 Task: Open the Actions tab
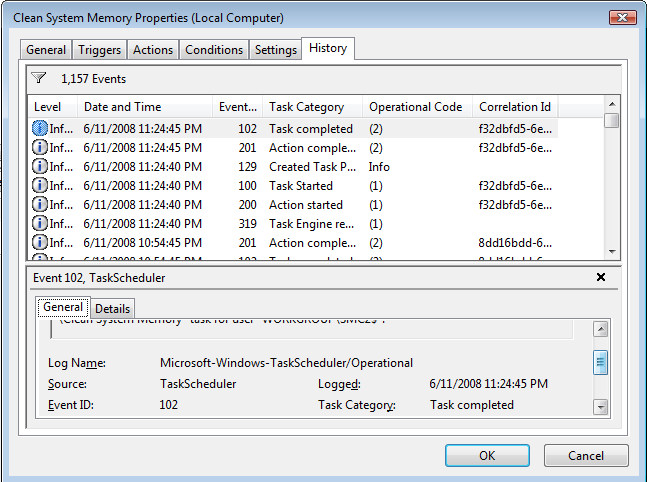pyautogui.click(x=153, y=50)
